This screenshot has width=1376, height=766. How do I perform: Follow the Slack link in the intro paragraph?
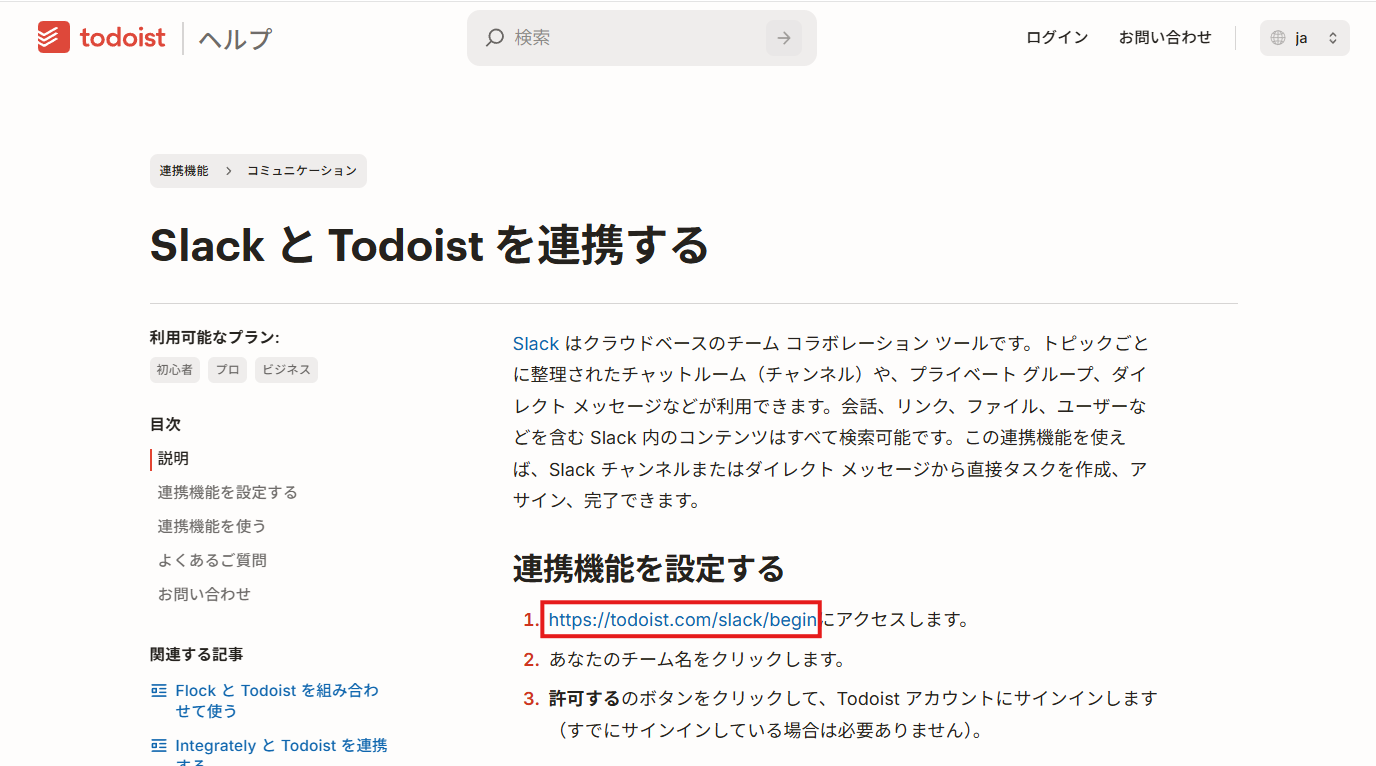[x=536, y=344]
